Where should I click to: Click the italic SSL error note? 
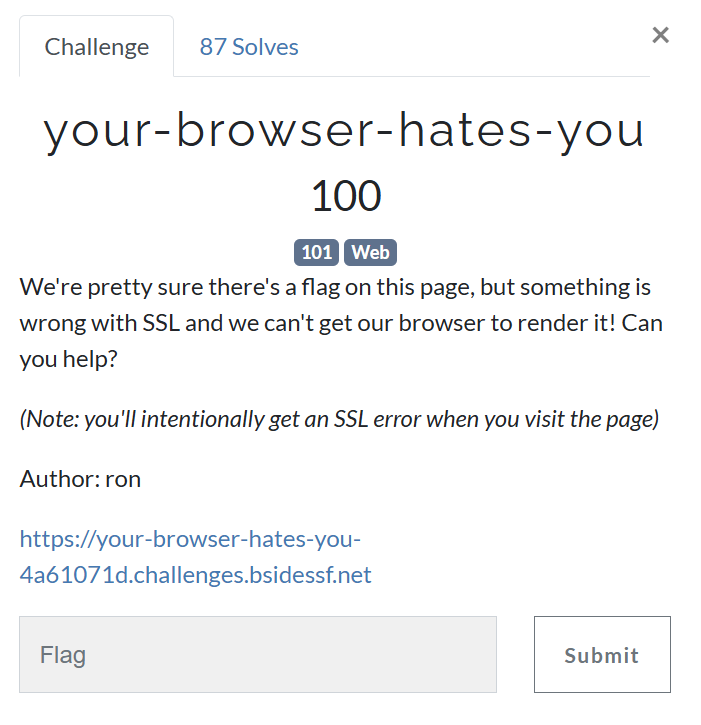click(339, 419)
